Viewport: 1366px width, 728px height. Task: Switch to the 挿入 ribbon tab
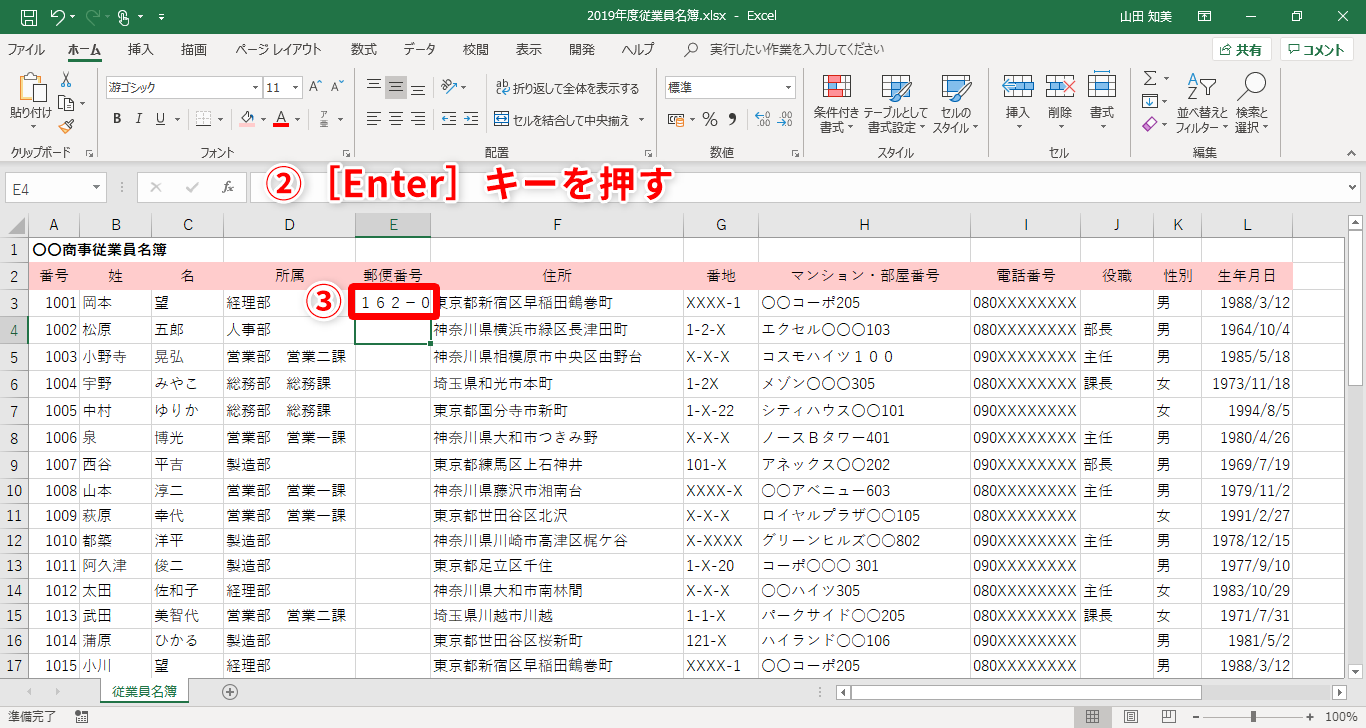140,49
